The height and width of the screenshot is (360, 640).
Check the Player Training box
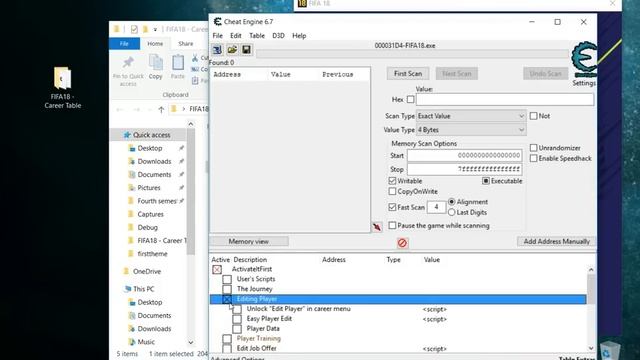pos(227,338)
